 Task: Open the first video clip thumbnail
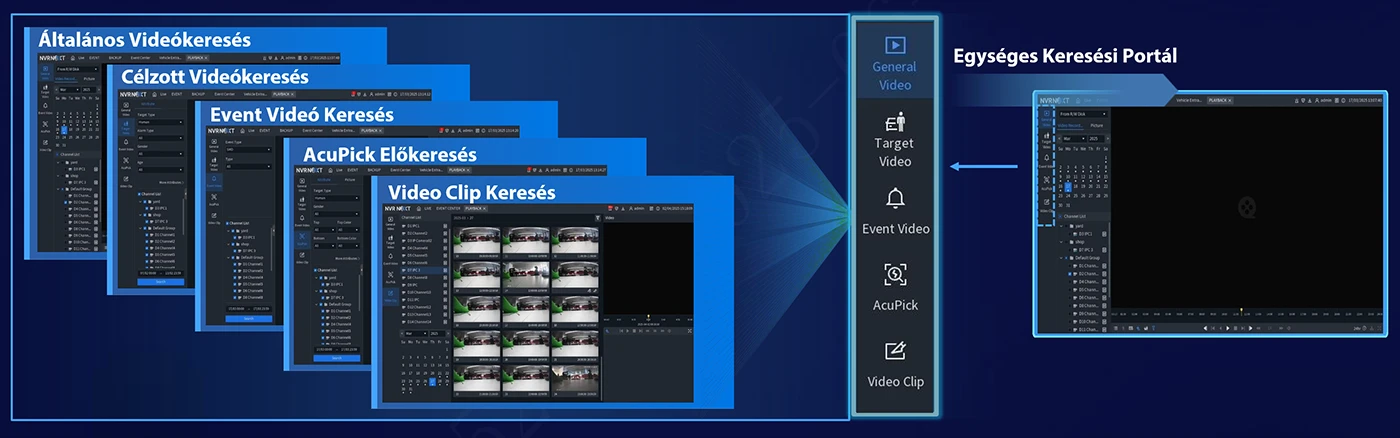click(x=475, y=242)
